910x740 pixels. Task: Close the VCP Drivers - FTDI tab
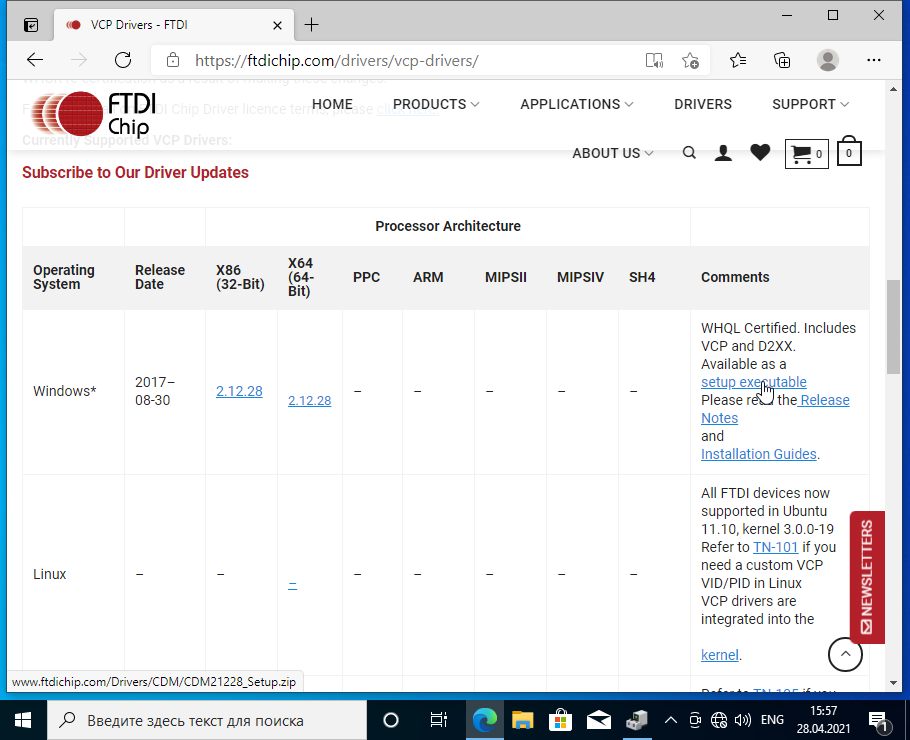tap(277, 26)
